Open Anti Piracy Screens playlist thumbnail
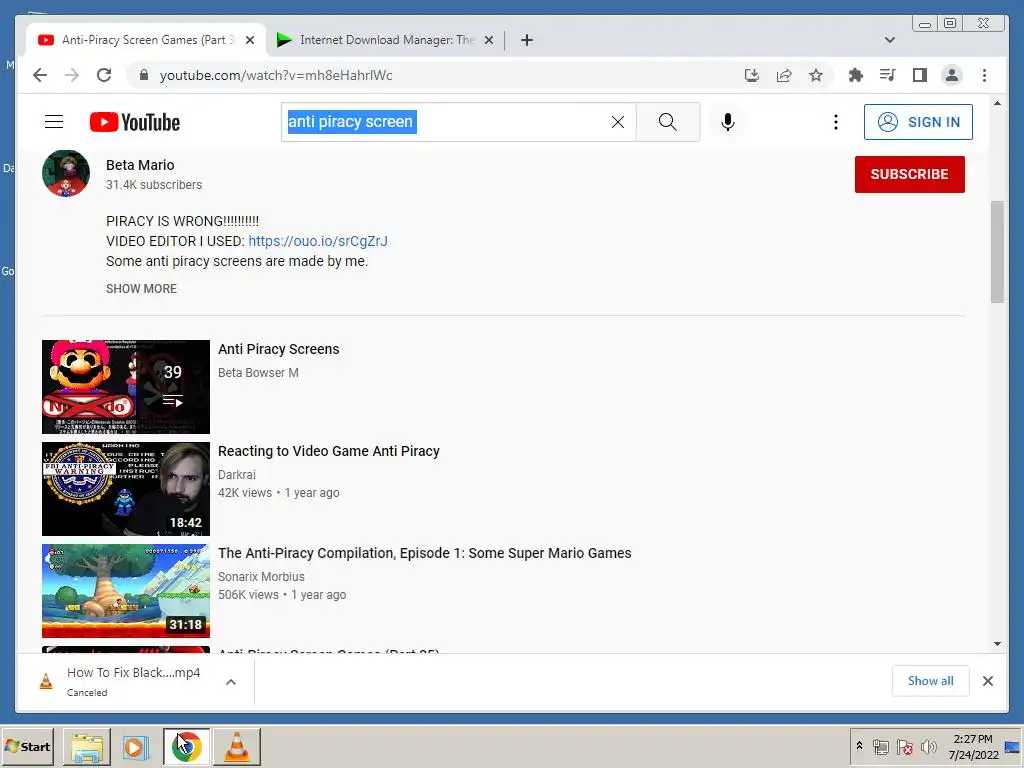1024x768 pixels. (x=125, y=387)
